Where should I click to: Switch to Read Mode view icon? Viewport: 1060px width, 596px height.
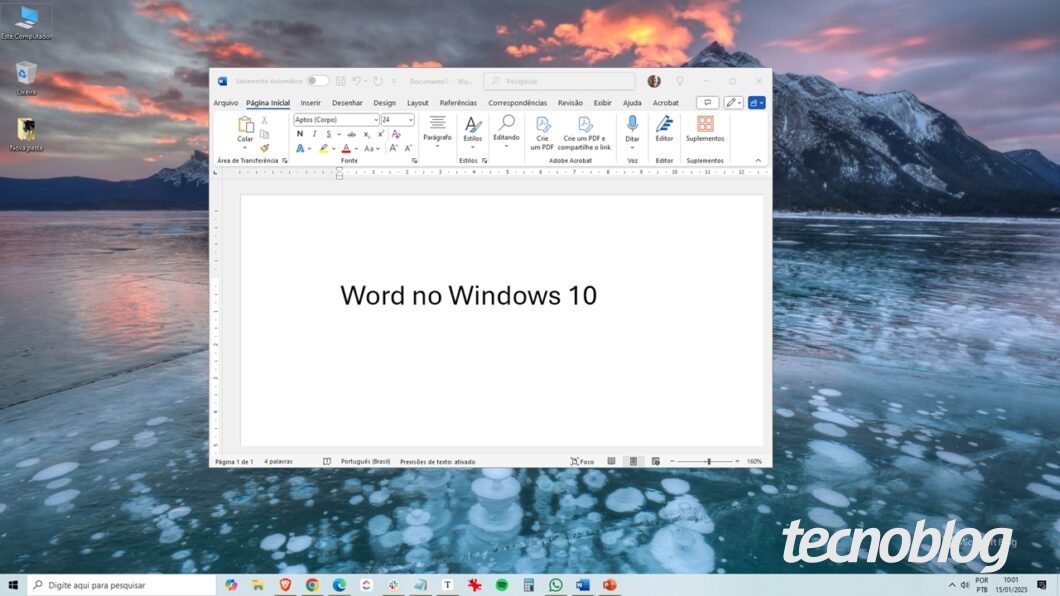pos(611,462)
